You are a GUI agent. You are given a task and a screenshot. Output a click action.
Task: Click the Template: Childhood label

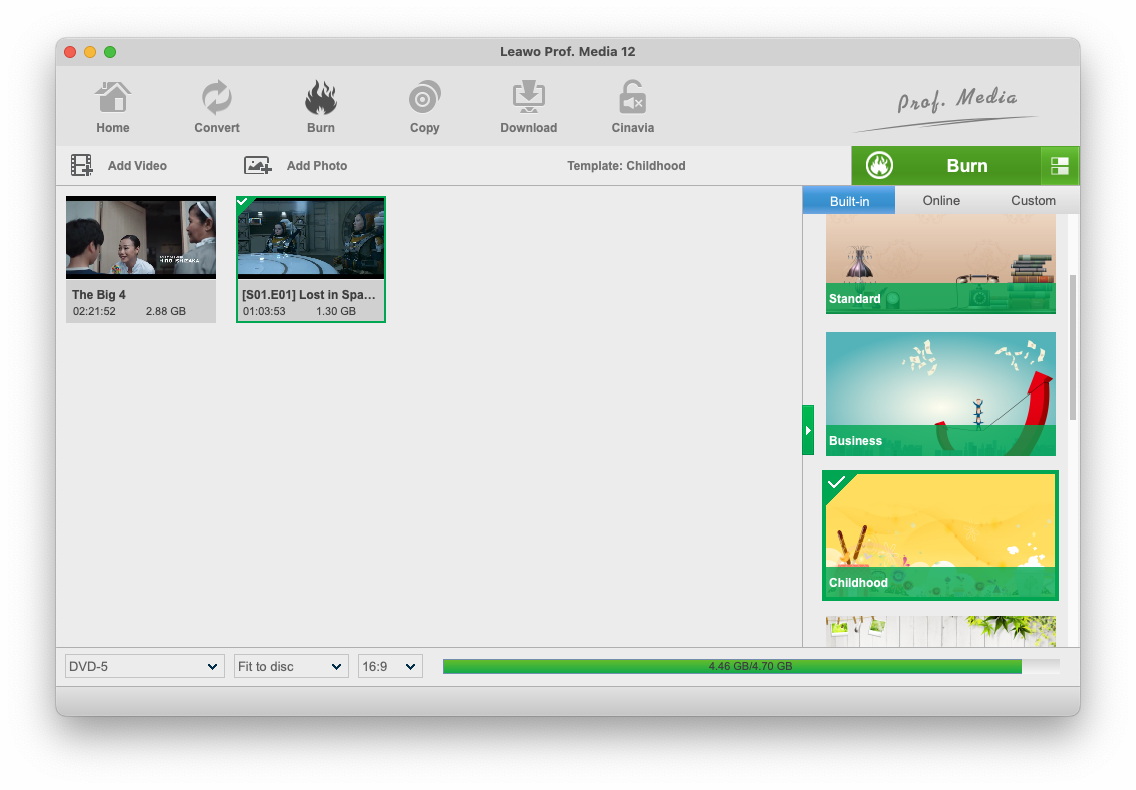pos(626,165)
